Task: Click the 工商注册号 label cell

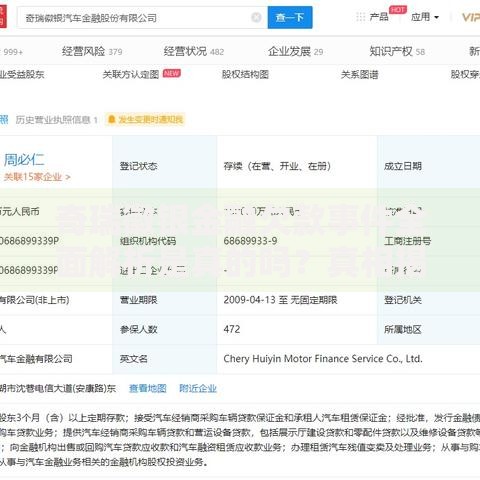Action: tap(429, 241)
